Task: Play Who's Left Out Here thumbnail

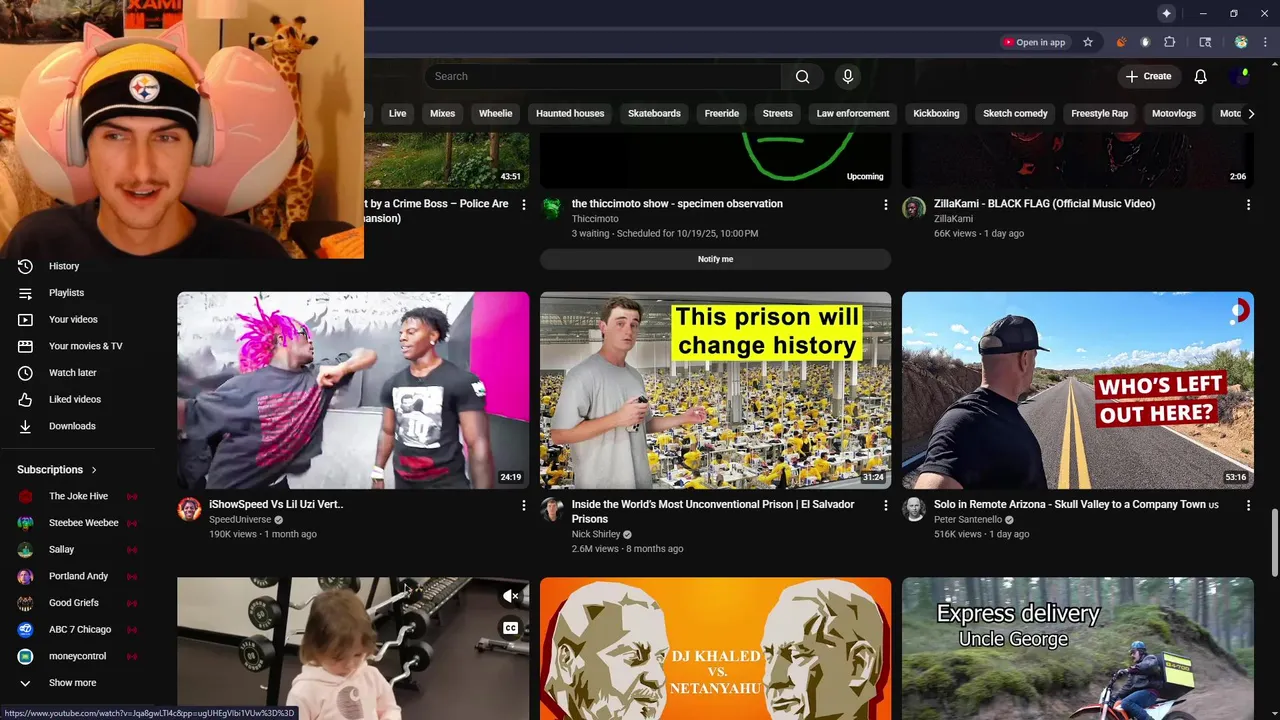Action: click(1078, 390)
